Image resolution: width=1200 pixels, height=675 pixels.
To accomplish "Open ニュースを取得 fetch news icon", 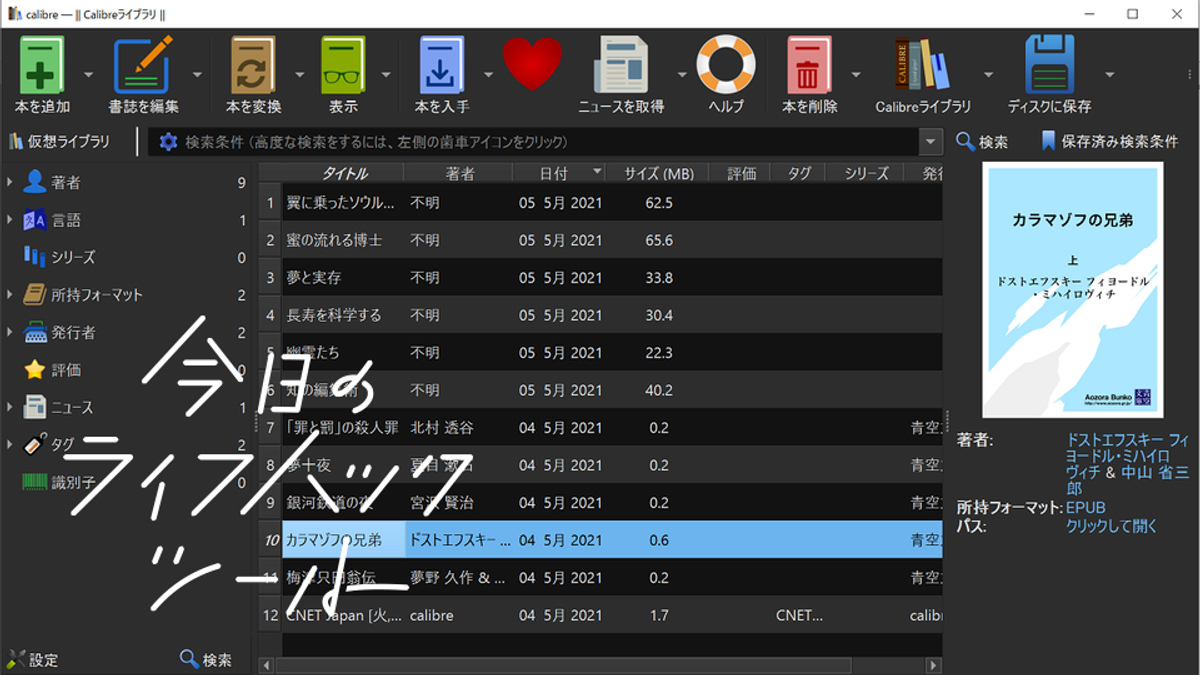I will [x=621, y=65].
